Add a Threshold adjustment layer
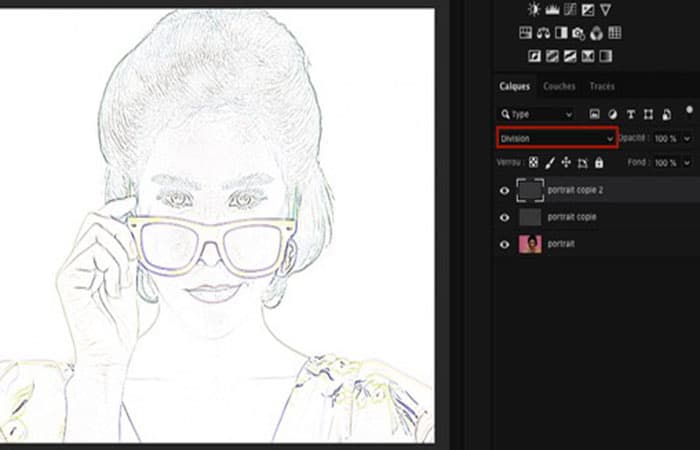The image size is (700, 450). tap(570, 56)
